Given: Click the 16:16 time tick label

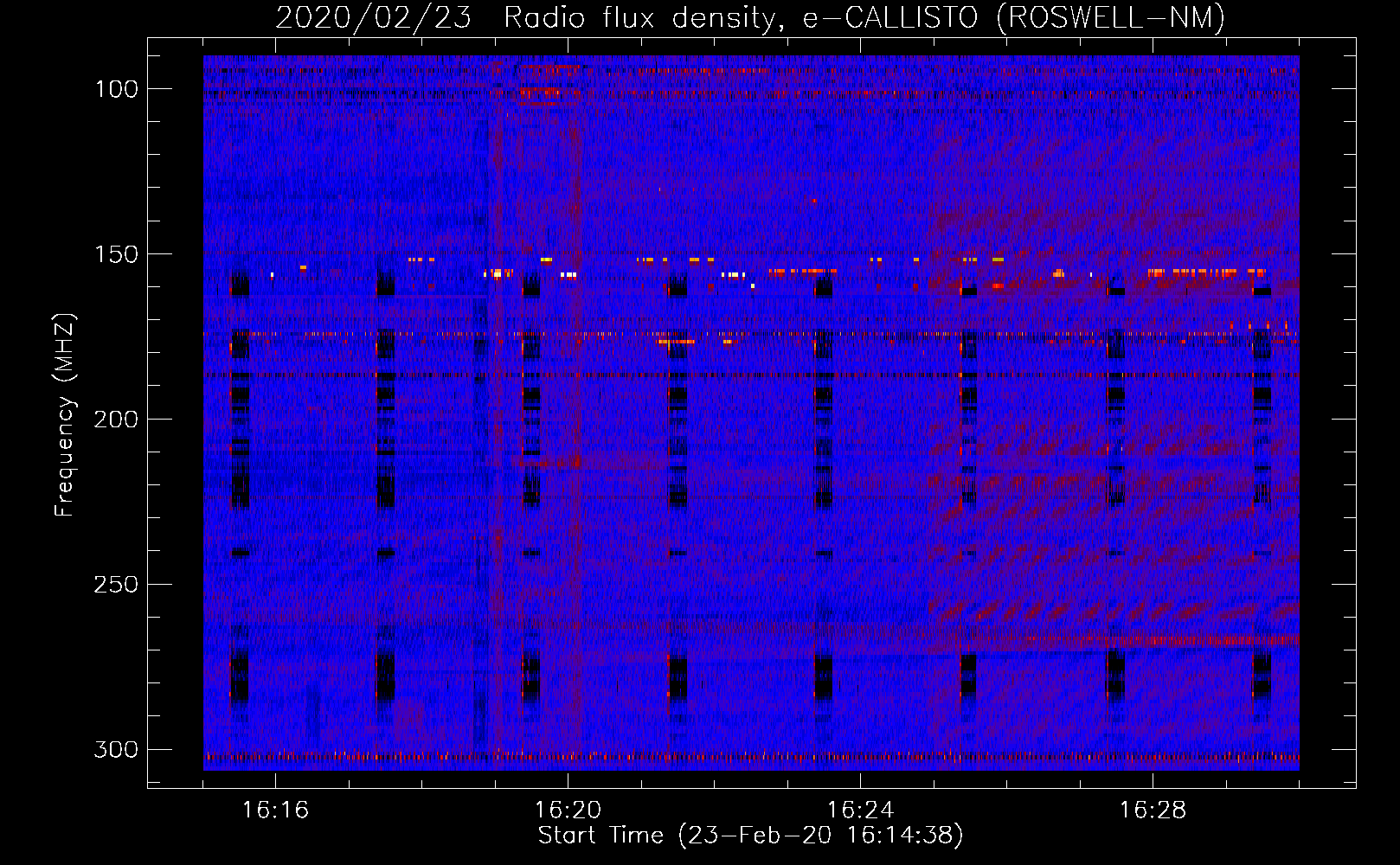Looking at the screenshot, I should 275,811.
